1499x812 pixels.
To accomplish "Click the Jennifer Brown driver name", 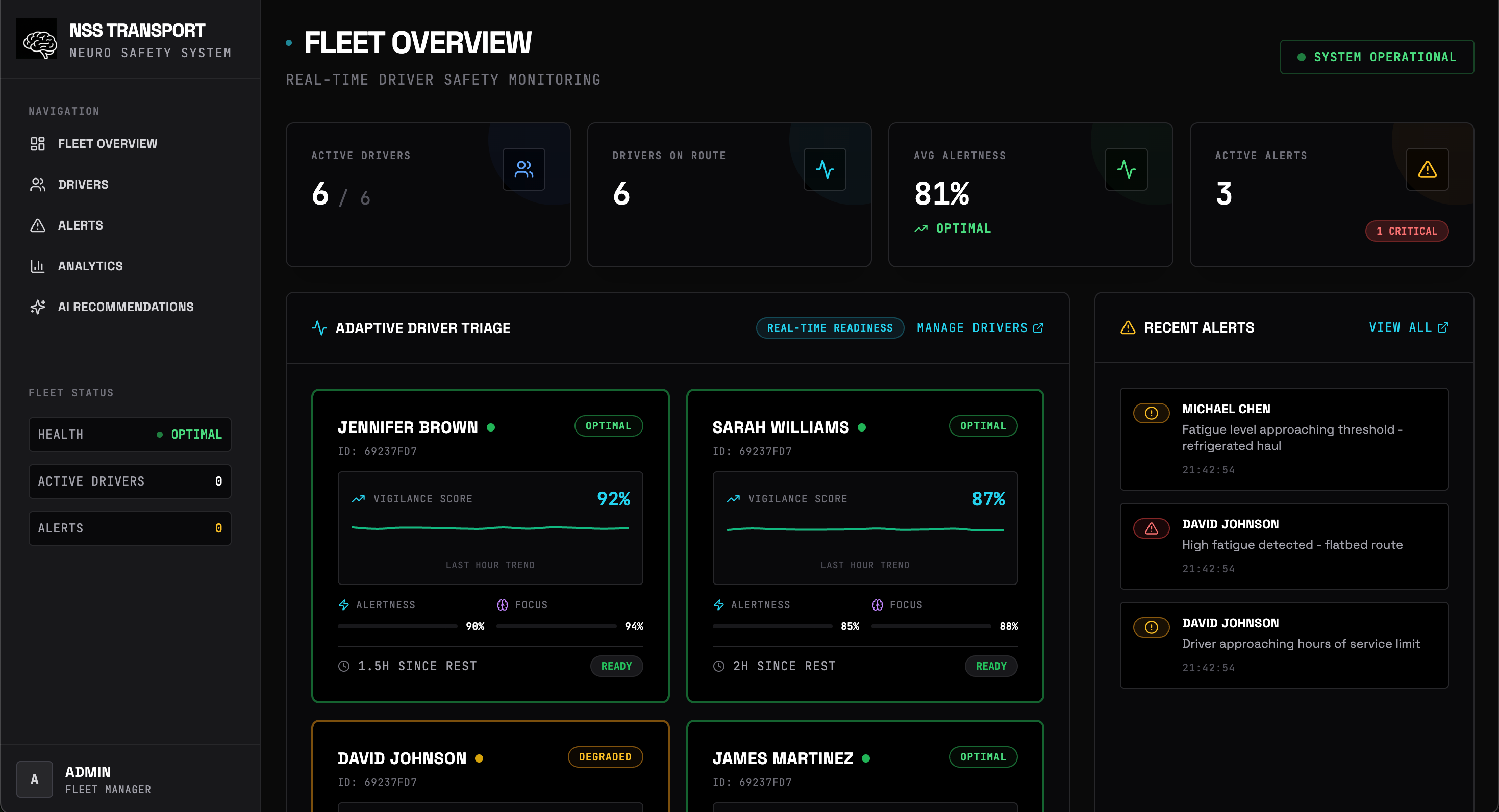I will click(407, 427).
